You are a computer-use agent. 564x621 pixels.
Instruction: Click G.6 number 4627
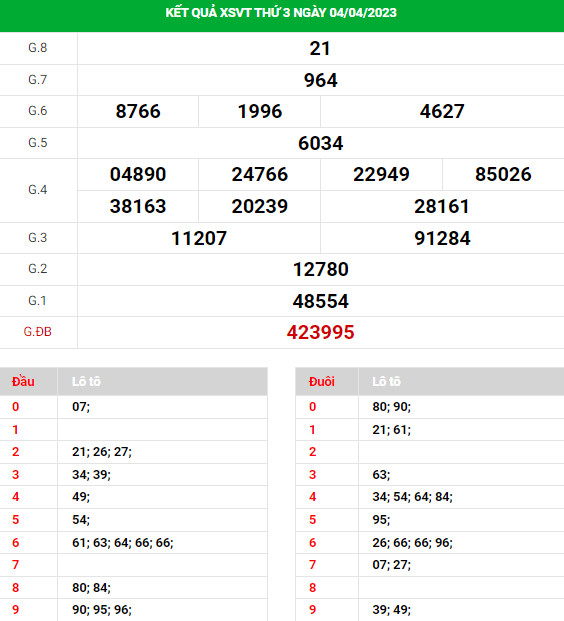pyautogui.click(x=442, y=111)
